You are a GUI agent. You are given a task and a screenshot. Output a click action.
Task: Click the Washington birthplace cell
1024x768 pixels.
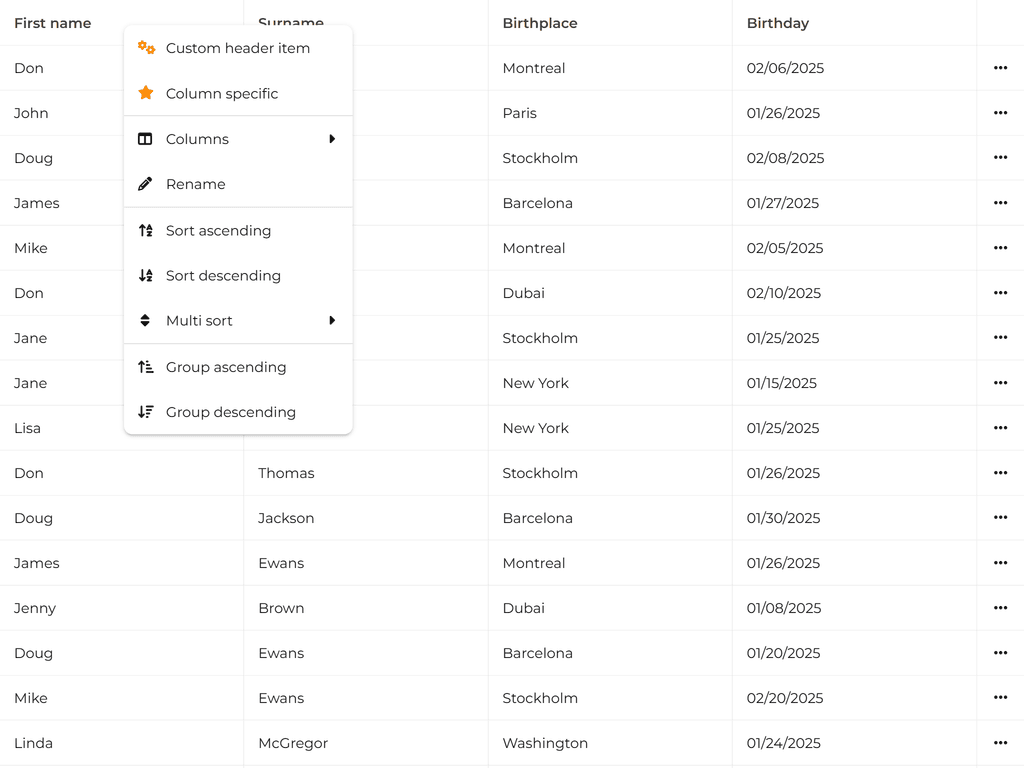pos(545,743)
